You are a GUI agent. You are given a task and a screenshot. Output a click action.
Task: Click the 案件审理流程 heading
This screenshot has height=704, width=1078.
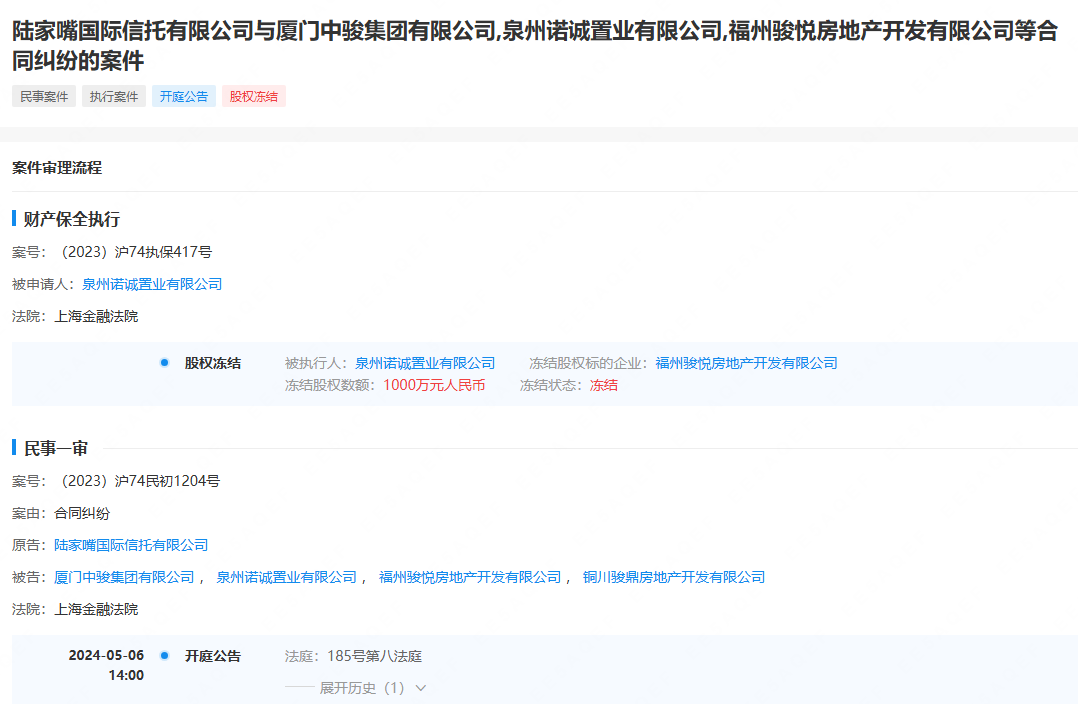pyautogui.click(x=57, y=168)
